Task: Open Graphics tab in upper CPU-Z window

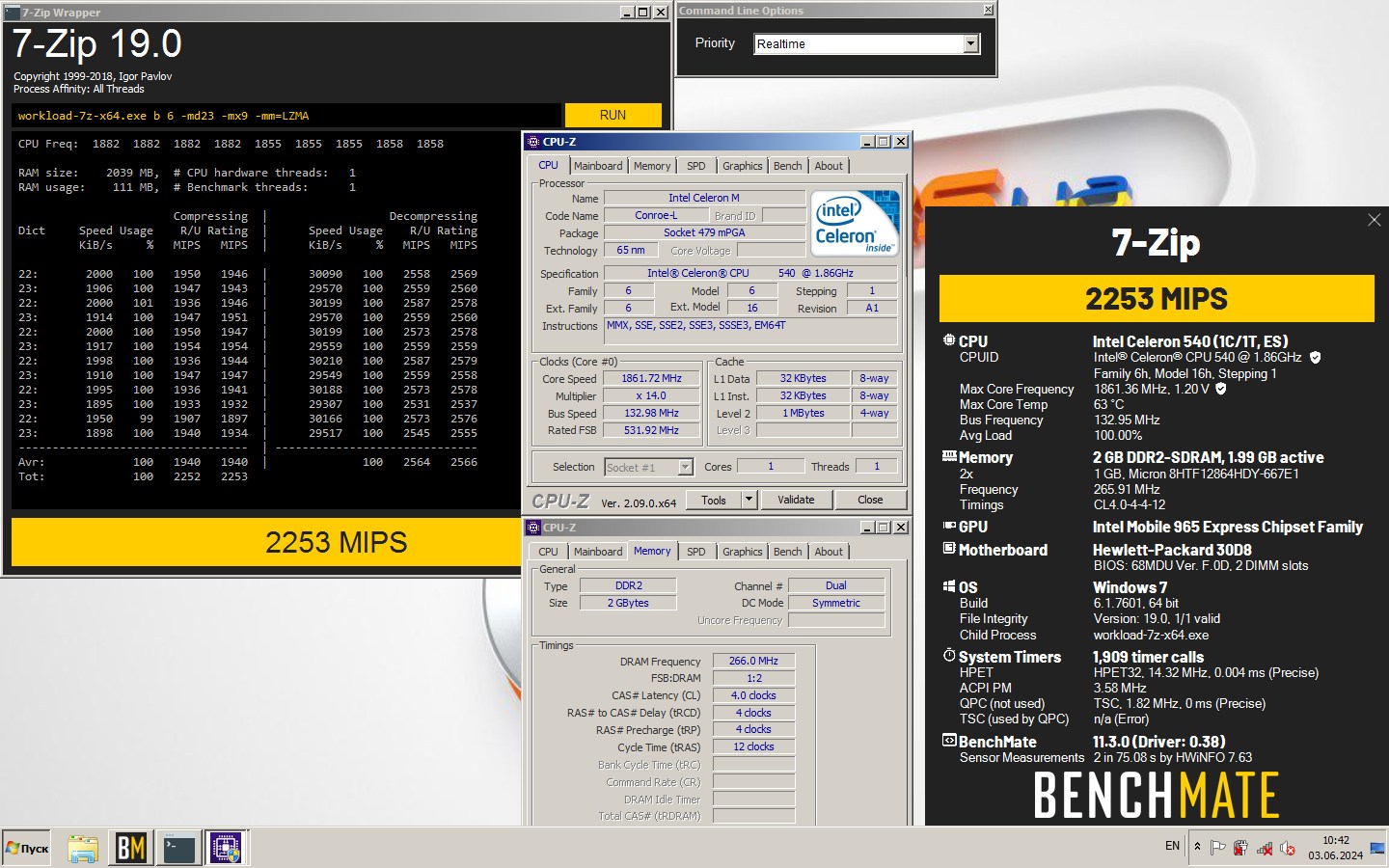Action: pos(743,166)
